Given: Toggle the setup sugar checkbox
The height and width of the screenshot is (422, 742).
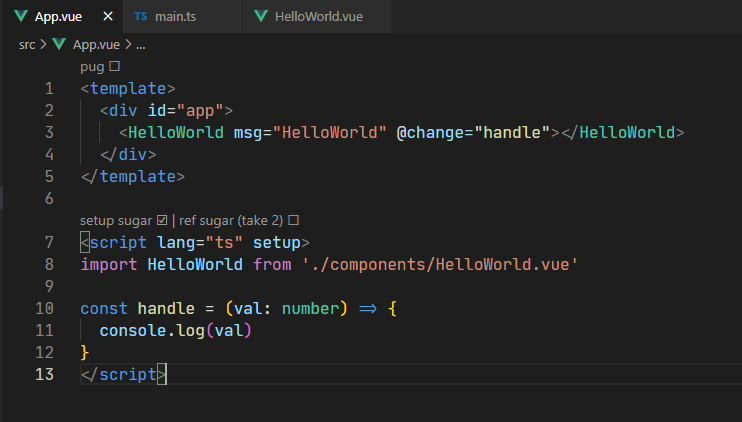Looking at the screenshot, I should 162,220.
